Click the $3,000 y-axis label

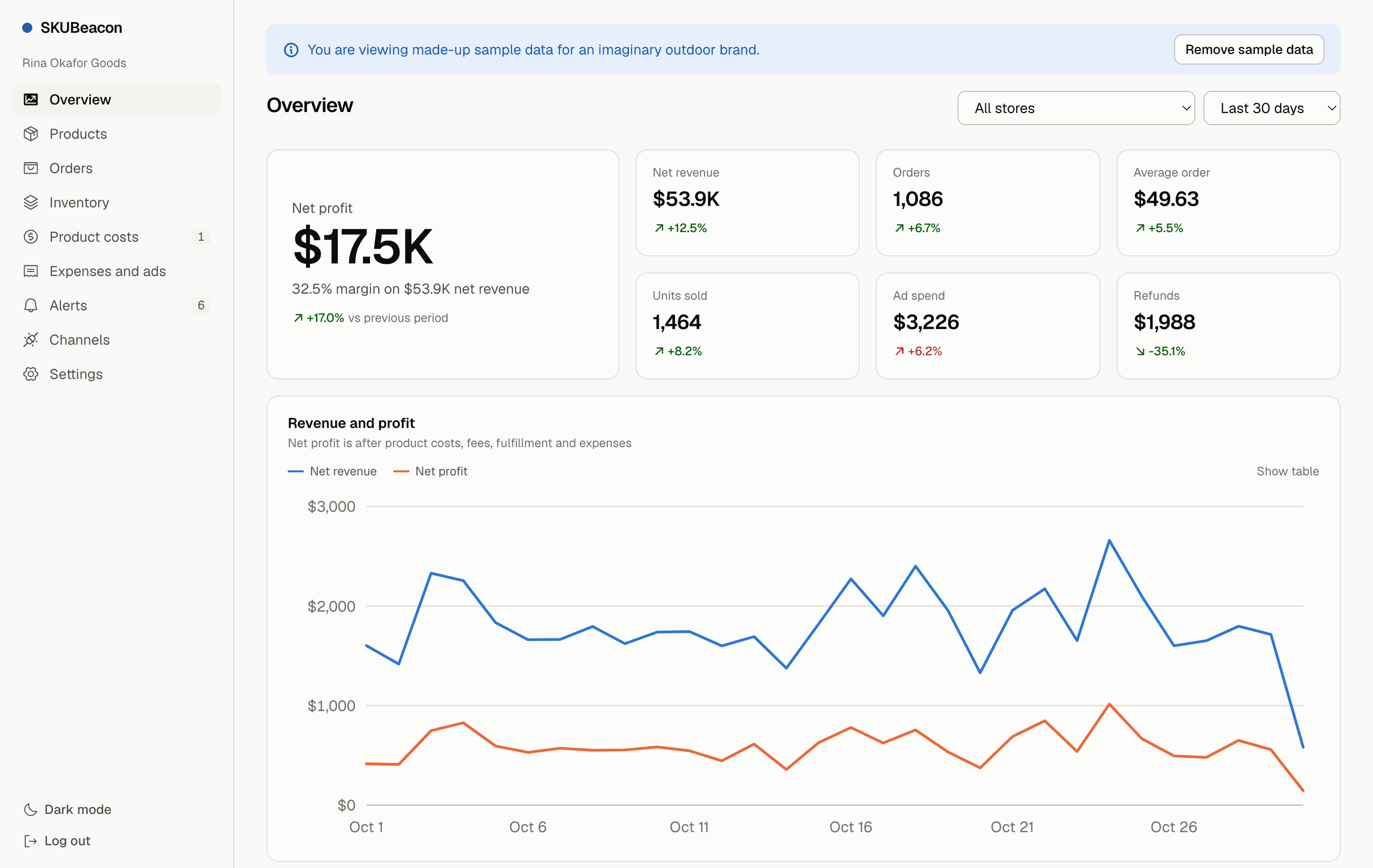click(331, 507)
